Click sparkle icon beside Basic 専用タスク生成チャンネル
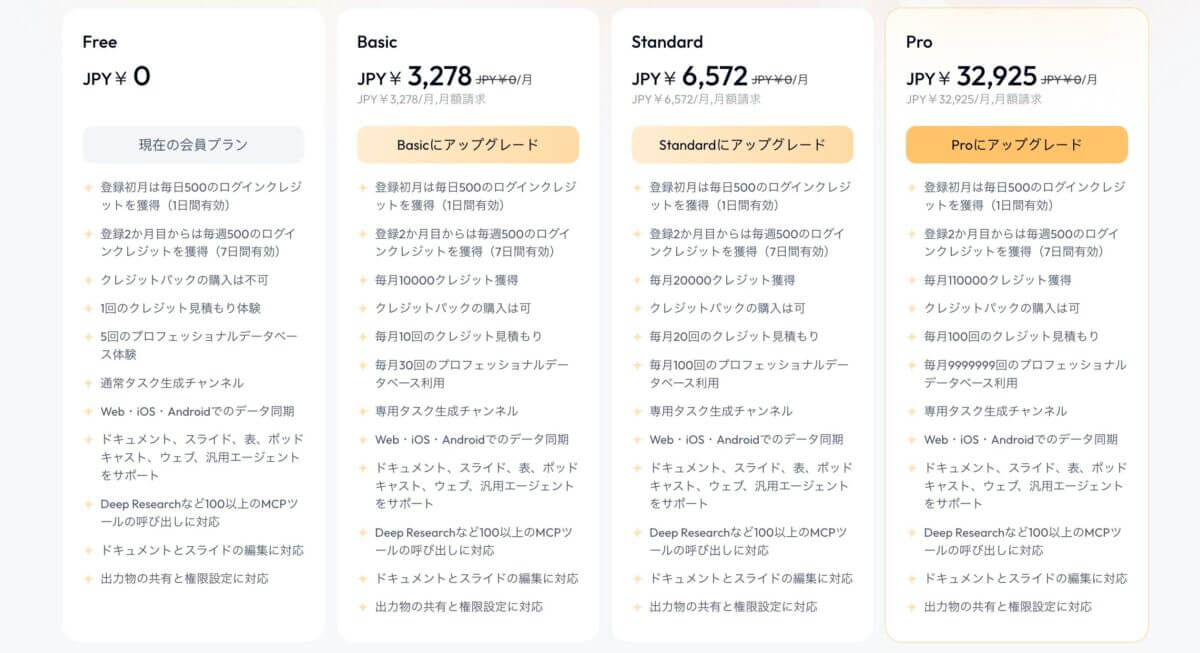 click(363, 411)
